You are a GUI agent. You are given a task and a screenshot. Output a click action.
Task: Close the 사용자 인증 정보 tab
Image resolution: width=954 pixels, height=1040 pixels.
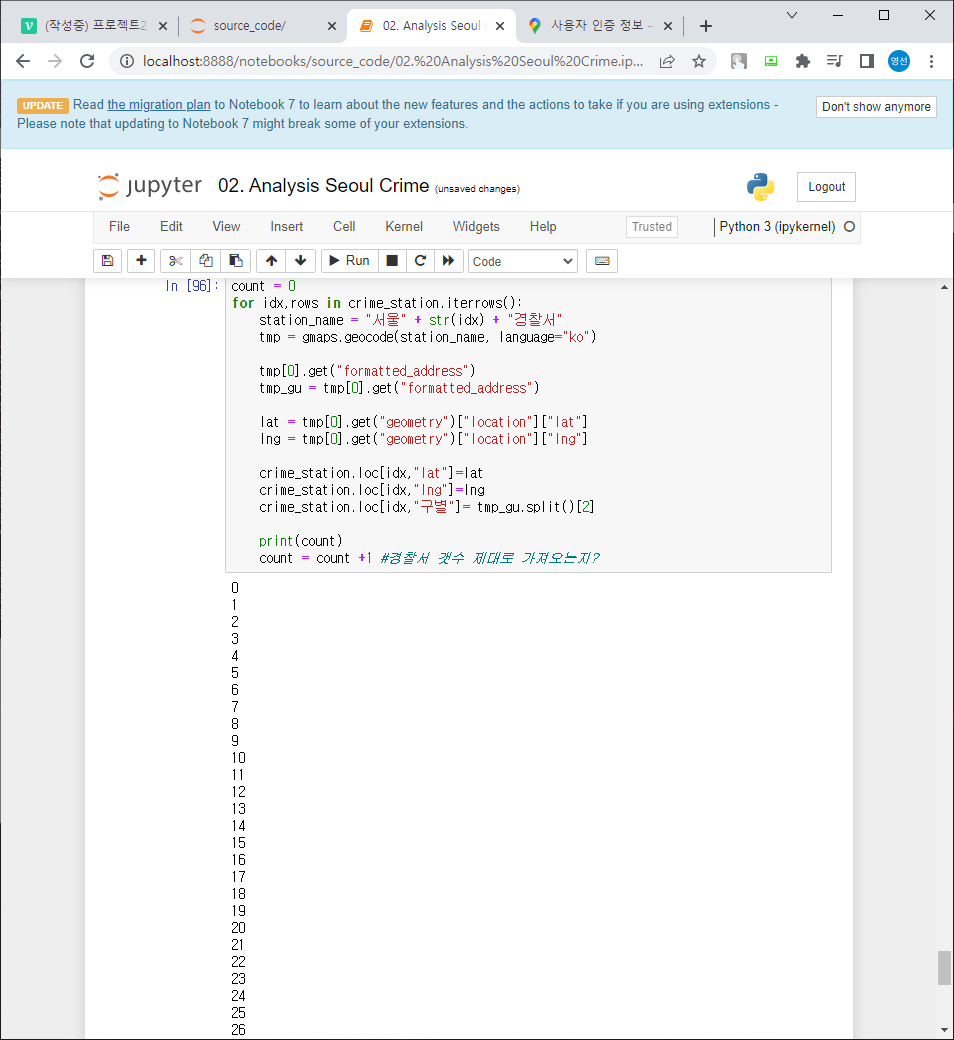coord(667,26)
